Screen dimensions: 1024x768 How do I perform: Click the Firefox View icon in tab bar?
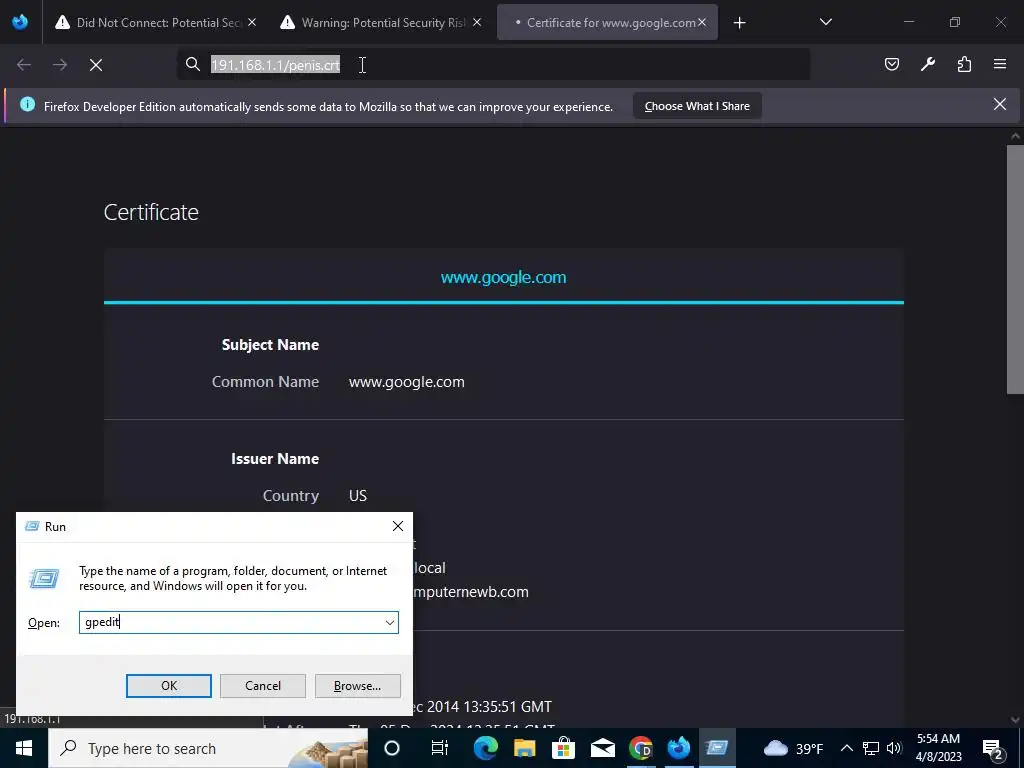pos(20,22)
